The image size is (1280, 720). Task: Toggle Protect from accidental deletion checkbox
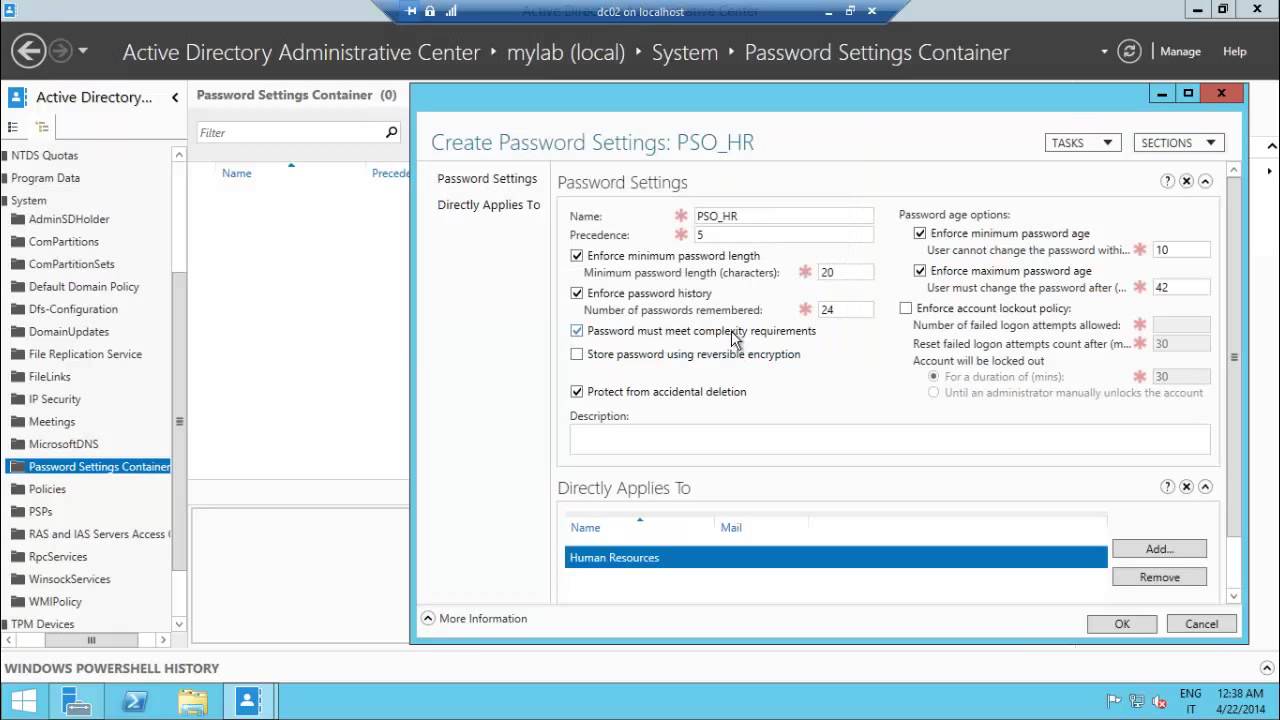click(x=576, y=392)
